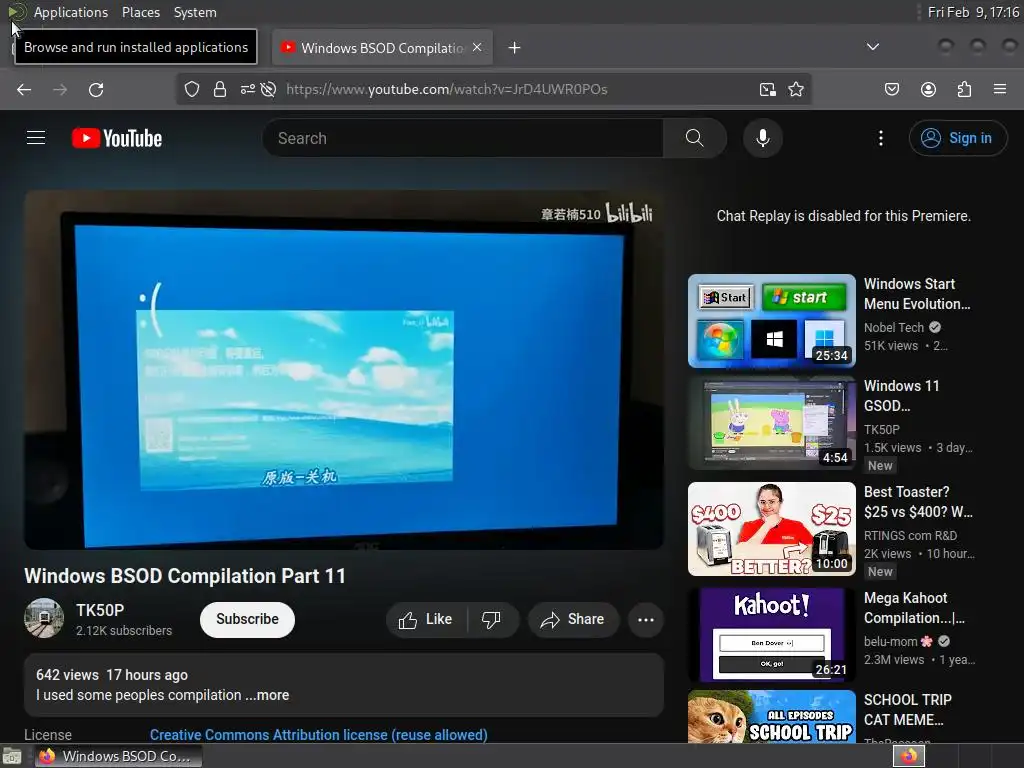1024x768 pixels.
Task: Open the Firefox account icon
Action: click(x=928, y=89)
